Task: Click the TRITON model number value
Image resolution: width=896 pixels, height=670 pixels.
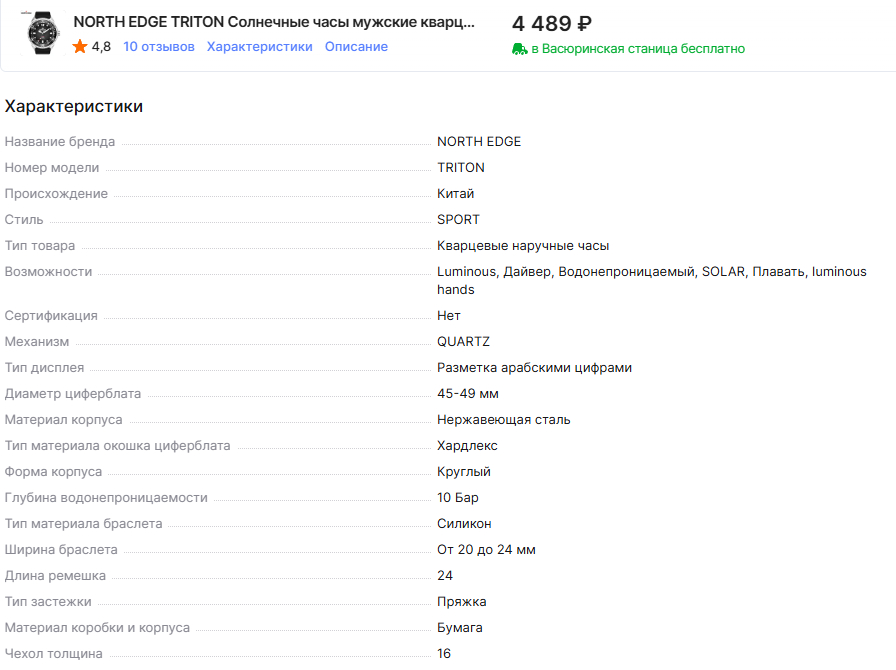Action: 460,168
